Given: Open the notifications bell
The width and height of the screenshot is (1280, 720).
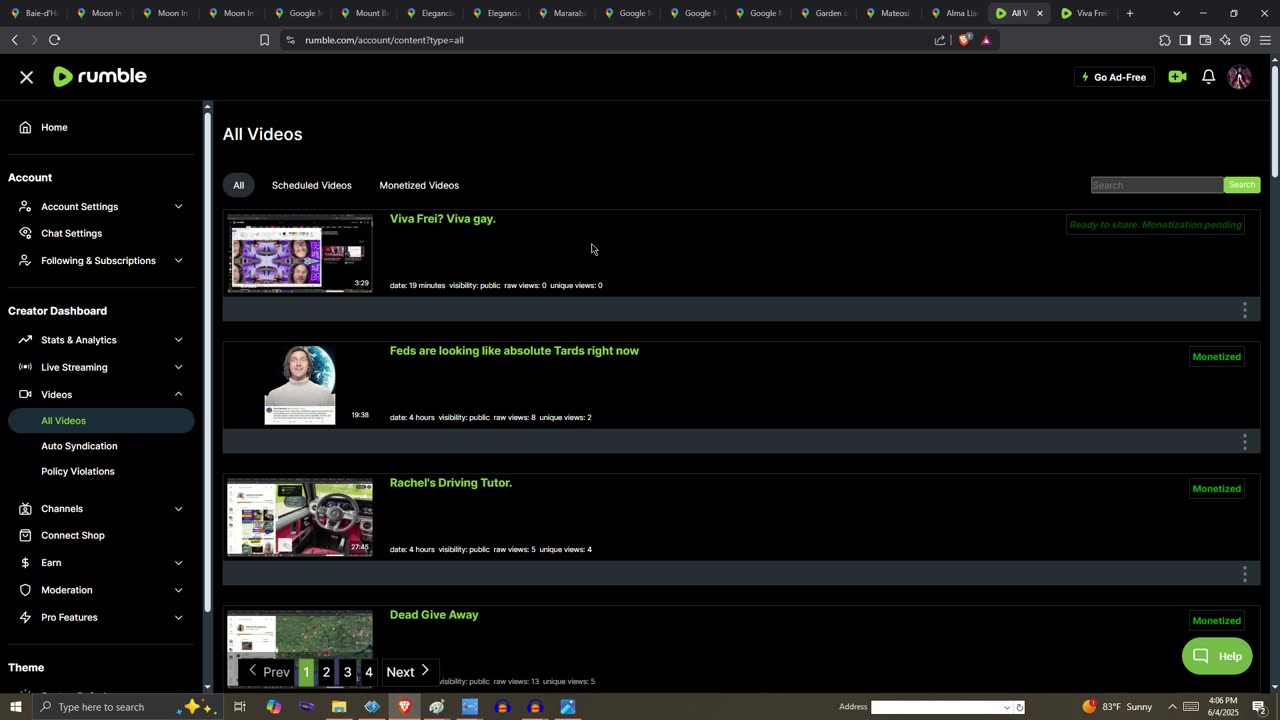Looking at the screenshot, I should pyautogui.click(x=1208, y=77).
